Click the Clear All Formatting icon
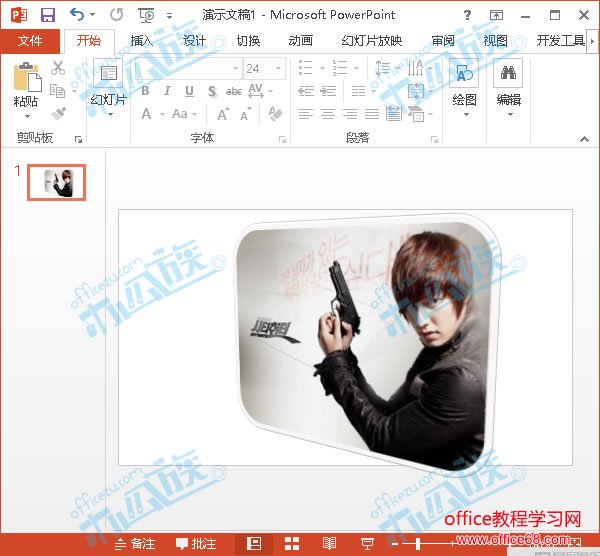The width and height of the screenshot is (600, 556). 275,114
